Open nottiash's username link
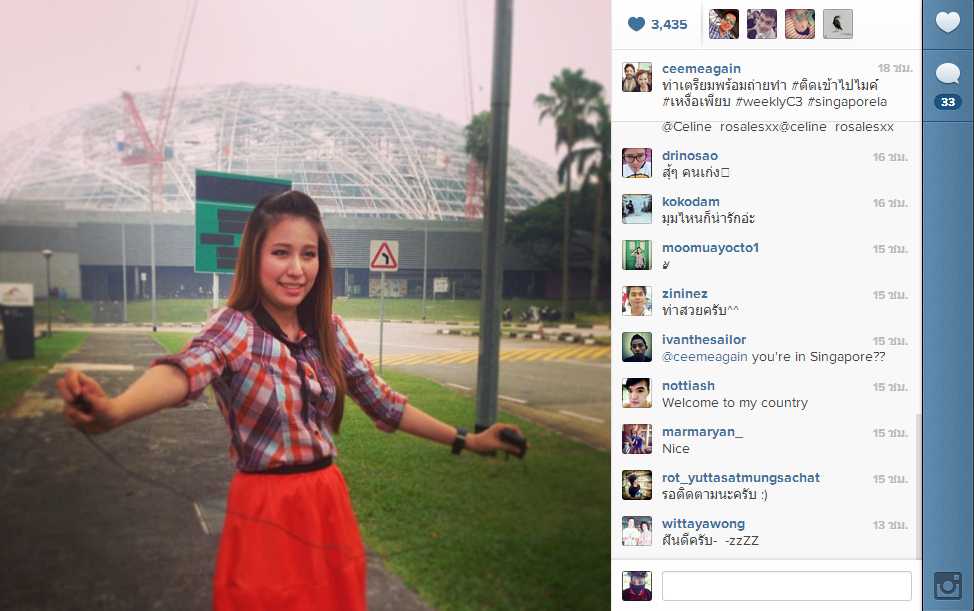Image resolution: width=974 pixels, height=611 pixels. coord(688,386)
